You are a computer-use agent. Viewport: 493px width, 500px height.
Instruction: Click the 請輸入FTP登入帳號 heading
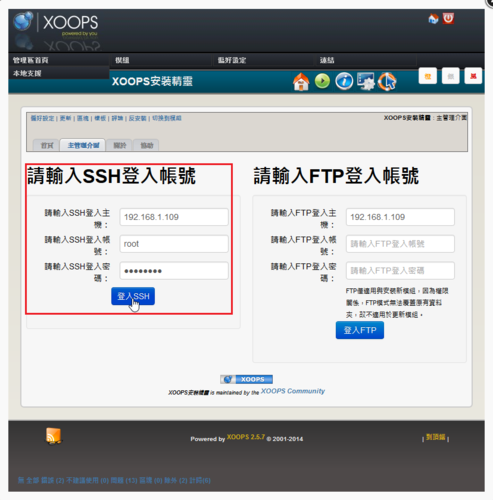click(336, 176)
